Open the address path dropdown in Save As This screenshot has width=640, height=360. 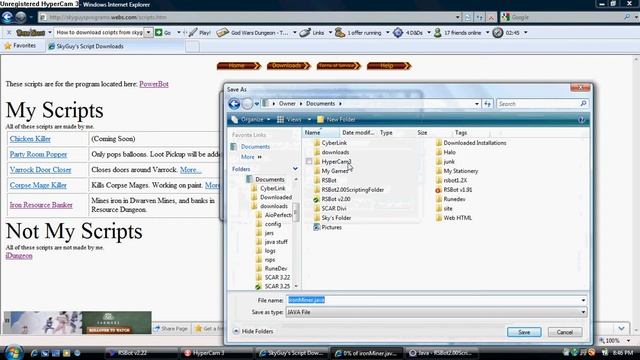477,104
